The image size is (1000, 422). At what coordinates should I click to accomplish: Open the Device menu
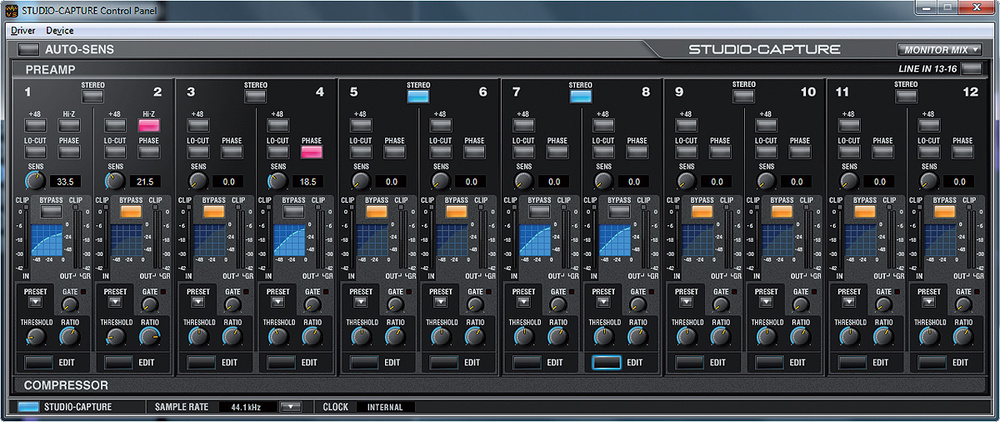point(59,31)
